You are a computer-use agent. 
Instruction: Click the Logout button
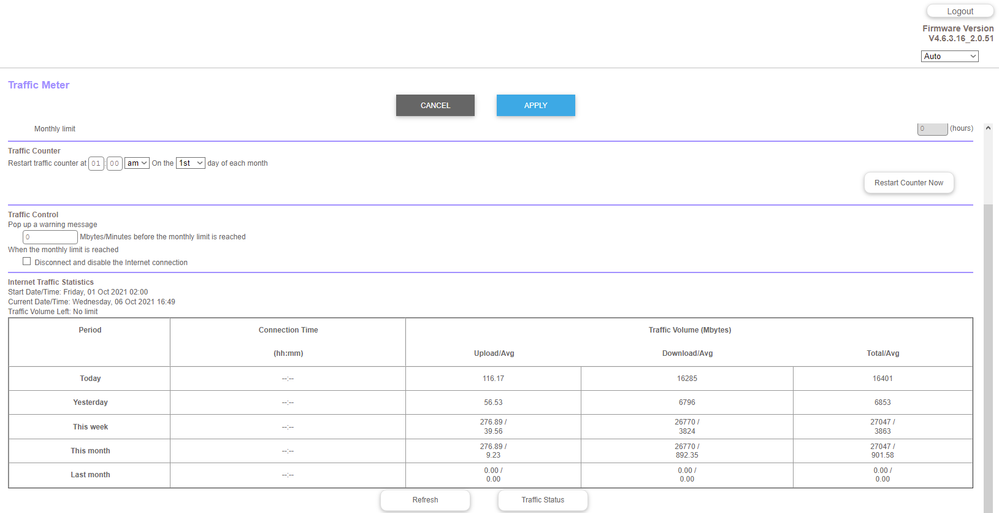pos(959,11)
